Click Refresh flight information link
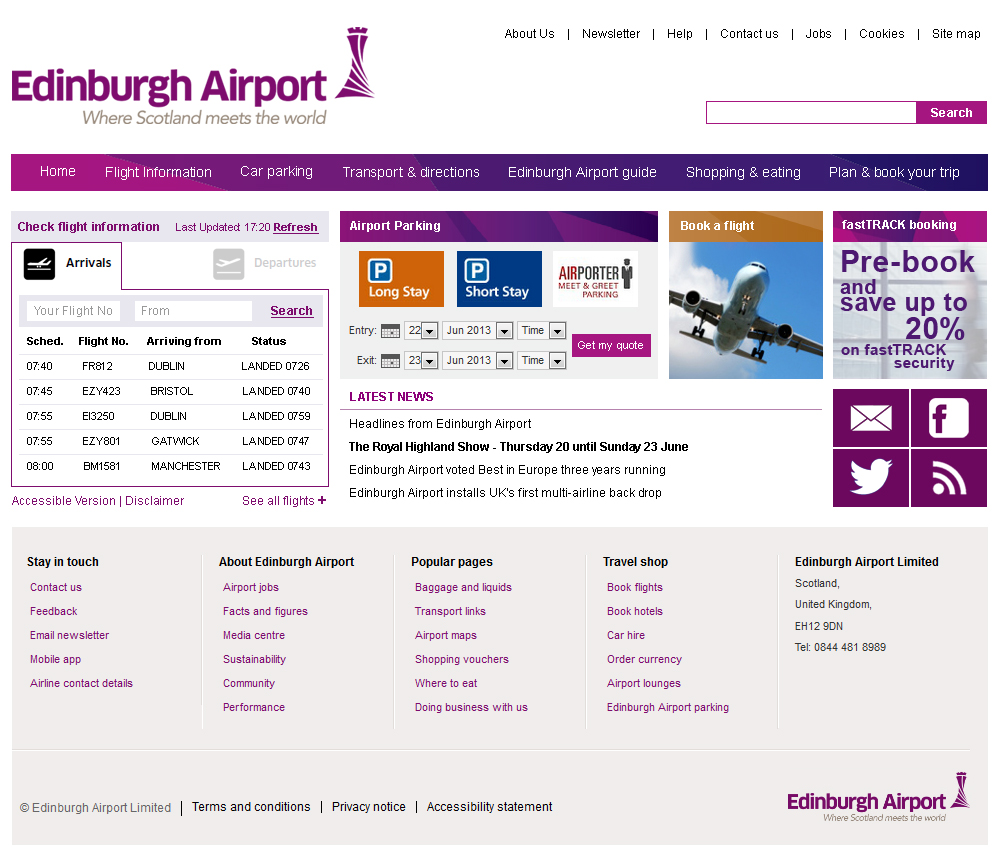This screenshot has width=1000, height=860. click(x=295, y=227)
